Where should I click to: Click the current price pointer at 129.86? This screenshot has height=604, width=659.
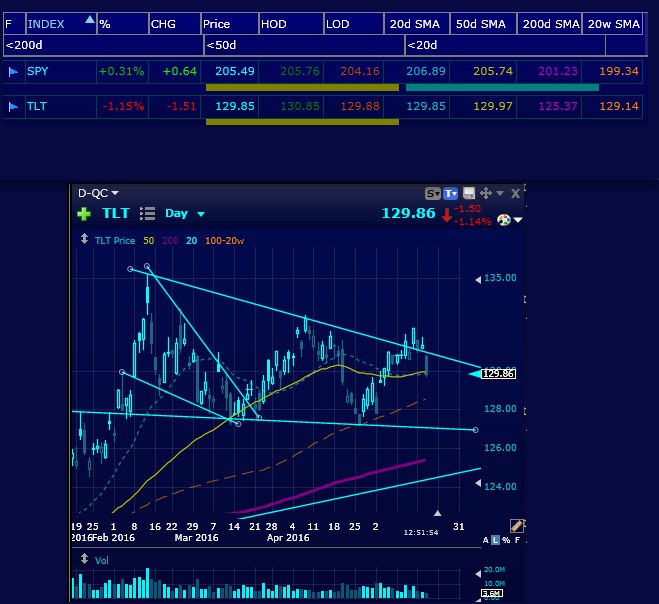[475, 374]
